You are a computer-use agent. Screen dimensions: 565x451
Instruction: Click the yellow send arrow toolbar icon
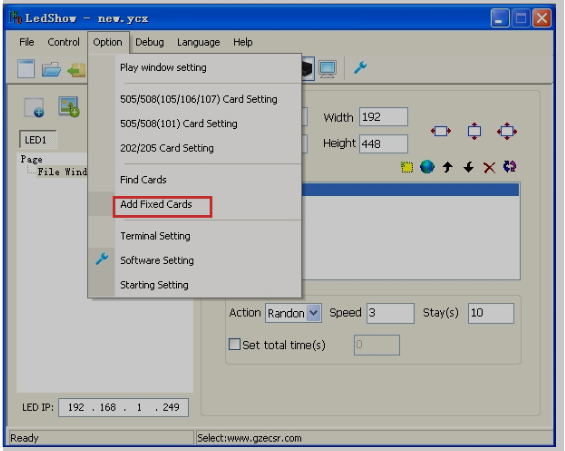(76, 70)
